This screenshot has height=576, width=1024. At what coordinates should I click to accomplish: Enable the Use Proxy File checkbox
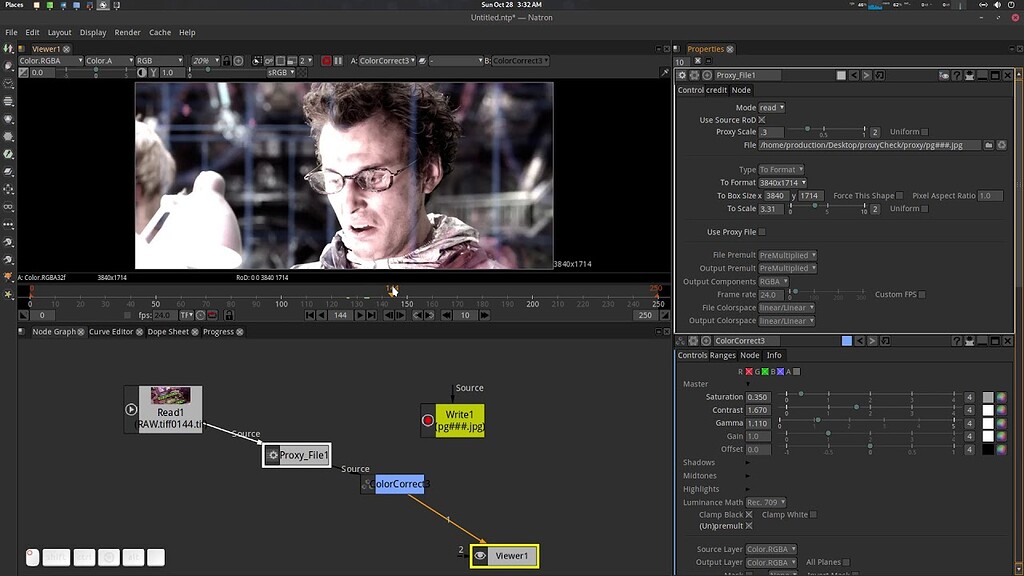762,232
